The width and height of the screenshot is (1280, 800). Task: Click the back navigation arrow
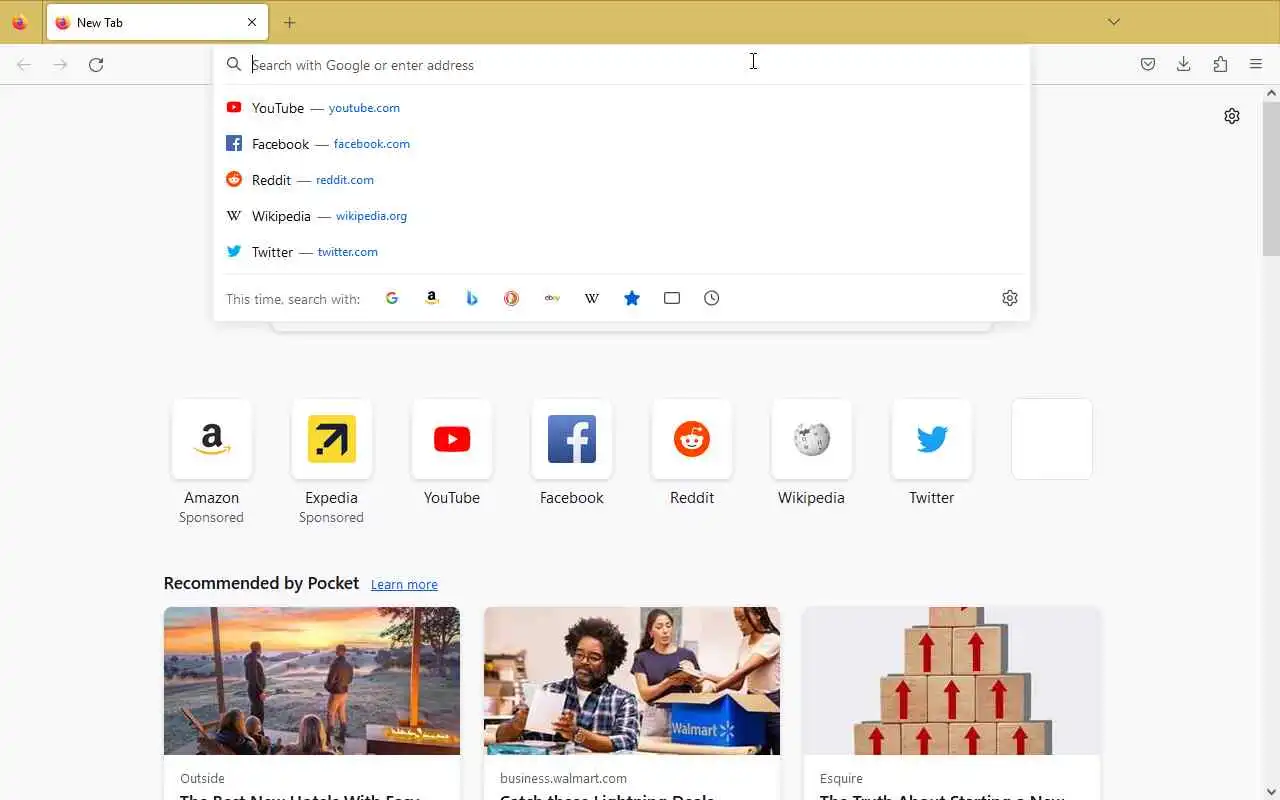(24, 65)
